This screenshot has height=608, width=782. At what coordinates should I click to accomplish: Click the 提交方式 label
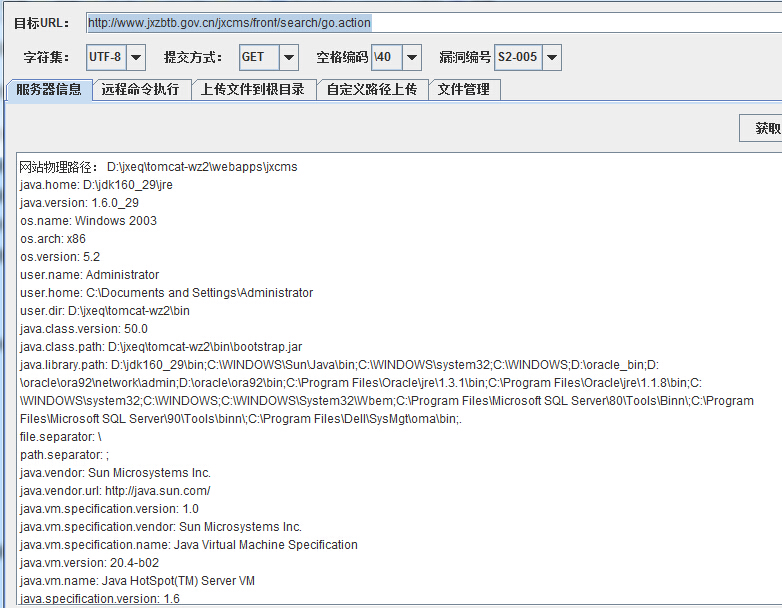193,57
